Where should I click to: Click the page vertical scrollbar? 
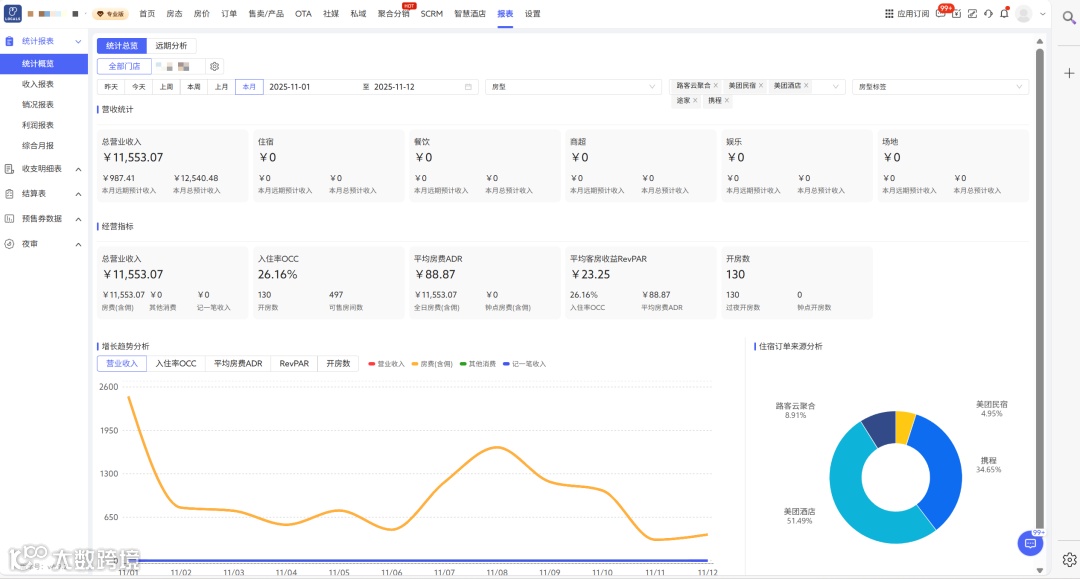click(1040, 289)
